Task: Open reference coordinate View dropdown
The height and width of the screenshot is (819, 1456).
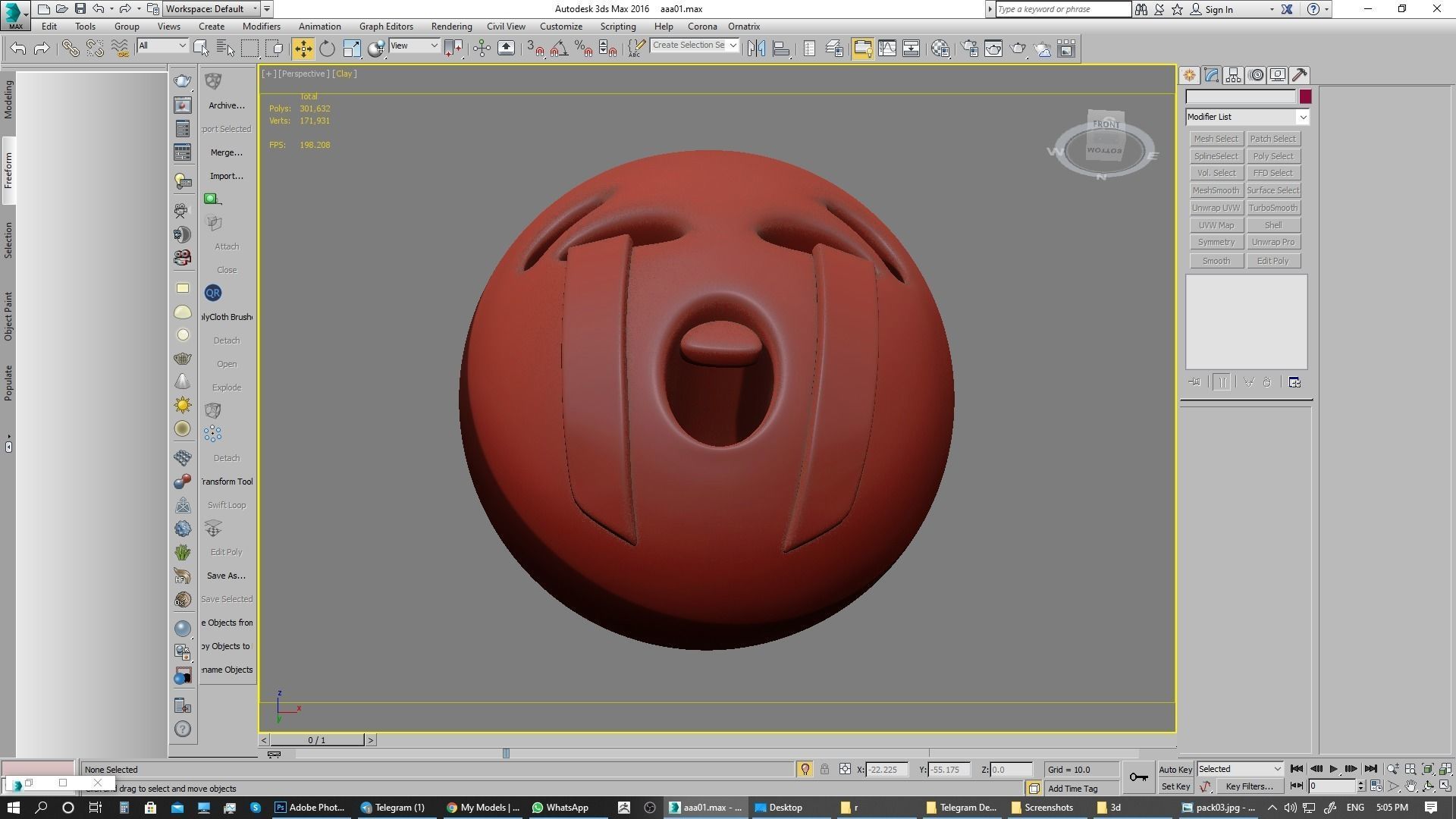Action: (x=413, y=46)
